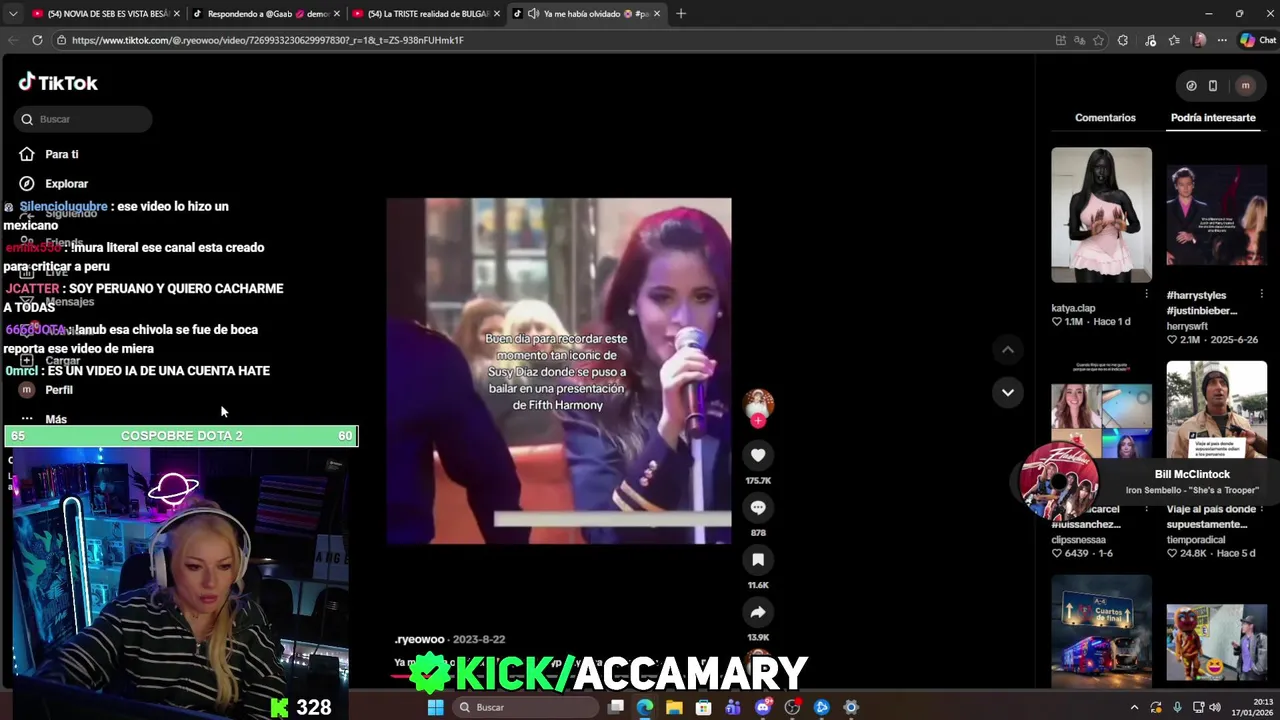Open the creator avatar beside the video
The image size is (1280, 720).
(x=758, y=403)
